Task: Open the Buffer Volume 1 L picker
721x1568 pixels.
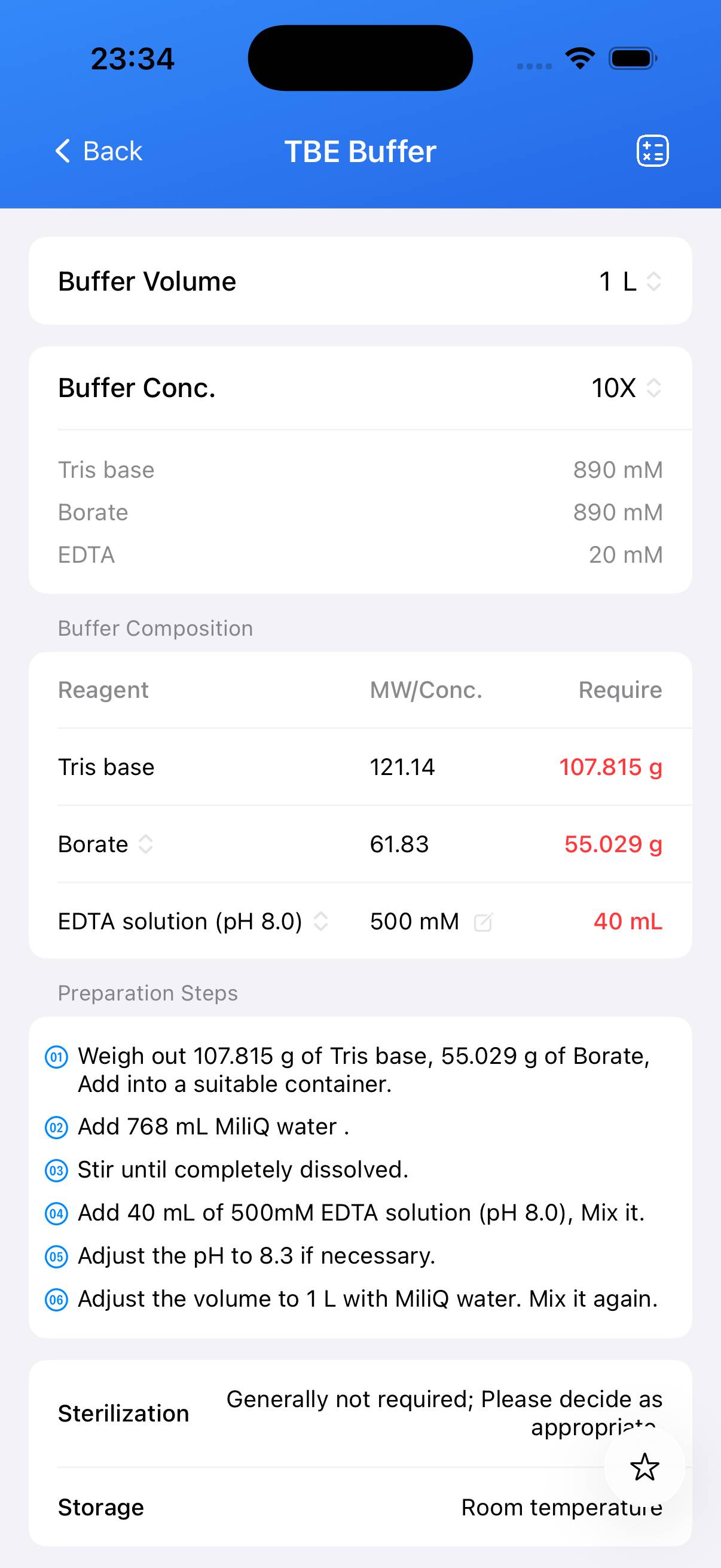Action: [x=630, y=281]
